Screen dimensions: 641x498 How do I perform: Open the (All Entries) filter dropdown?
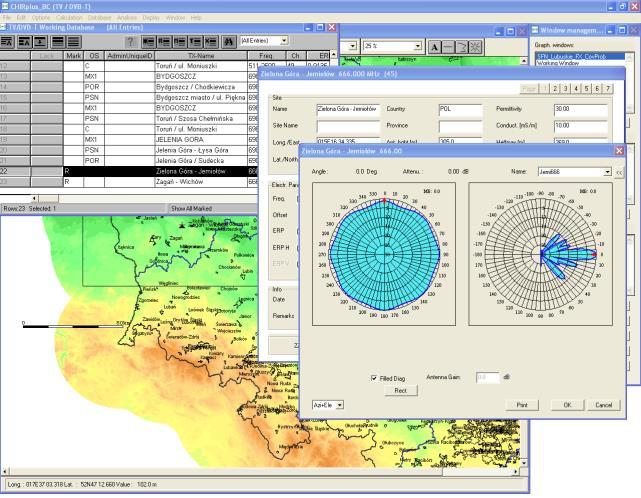(284, 40)
